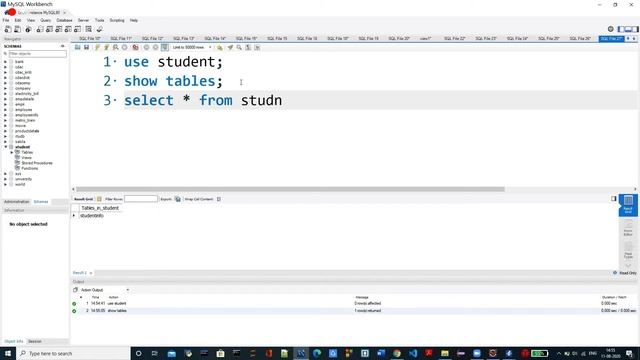The image size is (640, 360).
Task: Click the Create stored procedure icon
Action: coord(68,29)
